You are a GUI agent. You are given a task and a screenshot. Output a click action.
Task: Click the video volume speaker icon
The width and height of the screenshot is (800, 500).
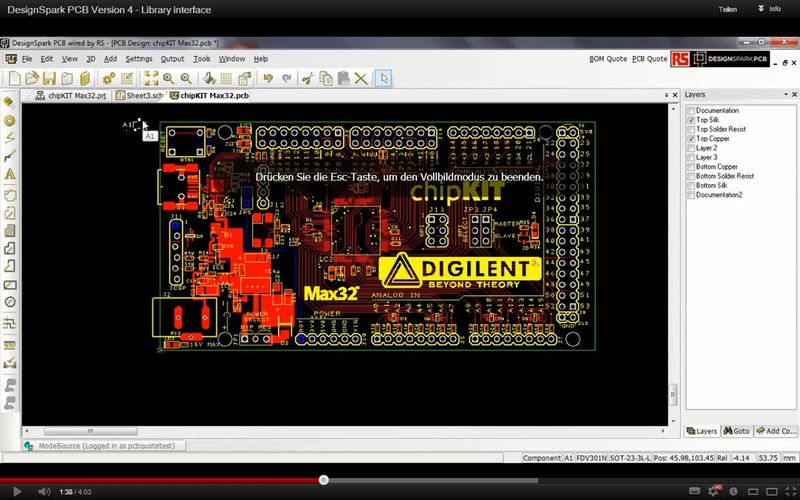point(44,491)
